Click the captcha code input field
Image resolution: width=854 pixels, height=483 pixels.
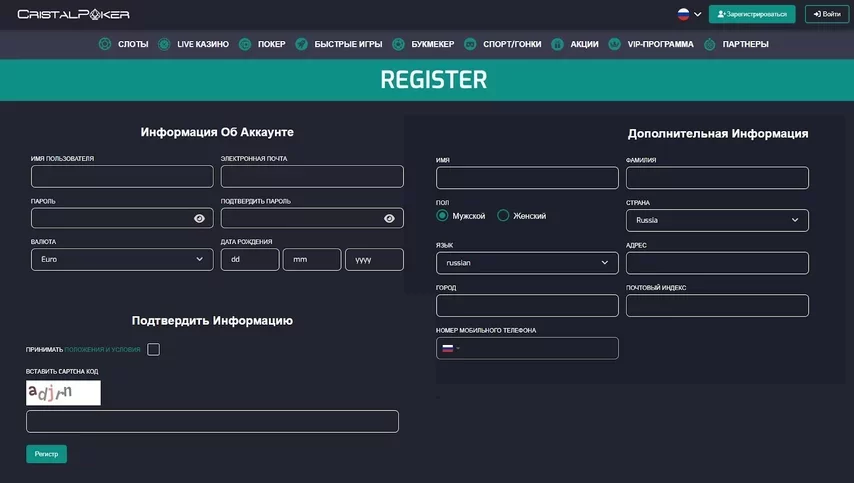pyautogui.click(x=212, y=421)
